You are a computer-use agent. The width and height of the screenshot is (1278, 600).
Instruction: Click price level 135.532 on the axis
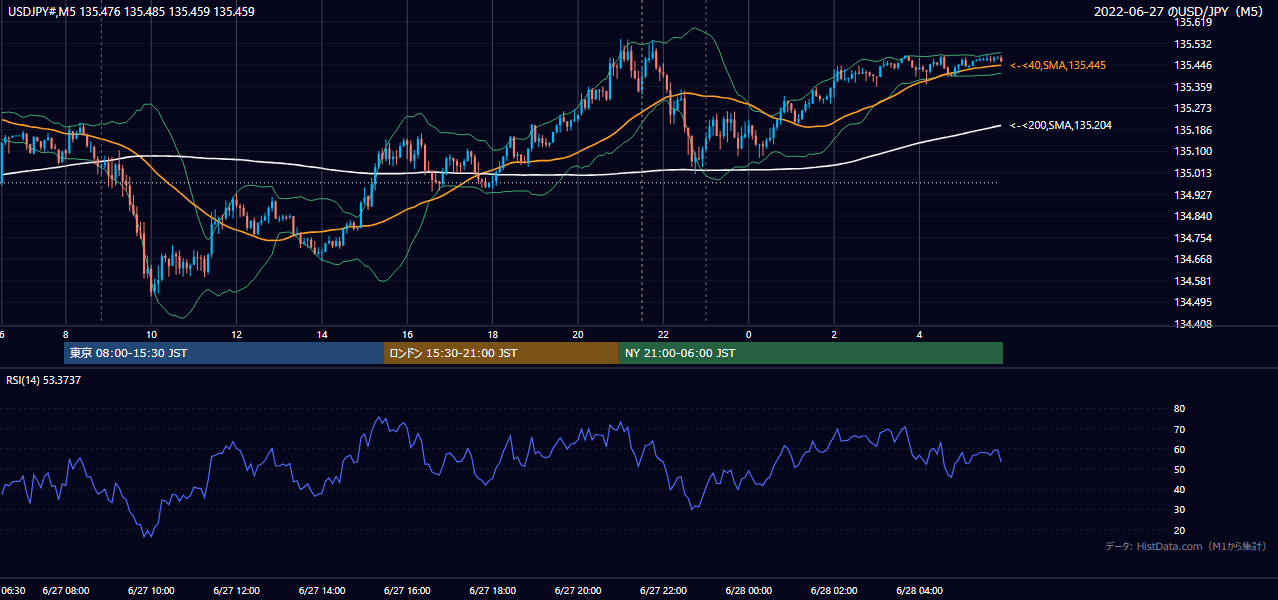coord(1193,44)
